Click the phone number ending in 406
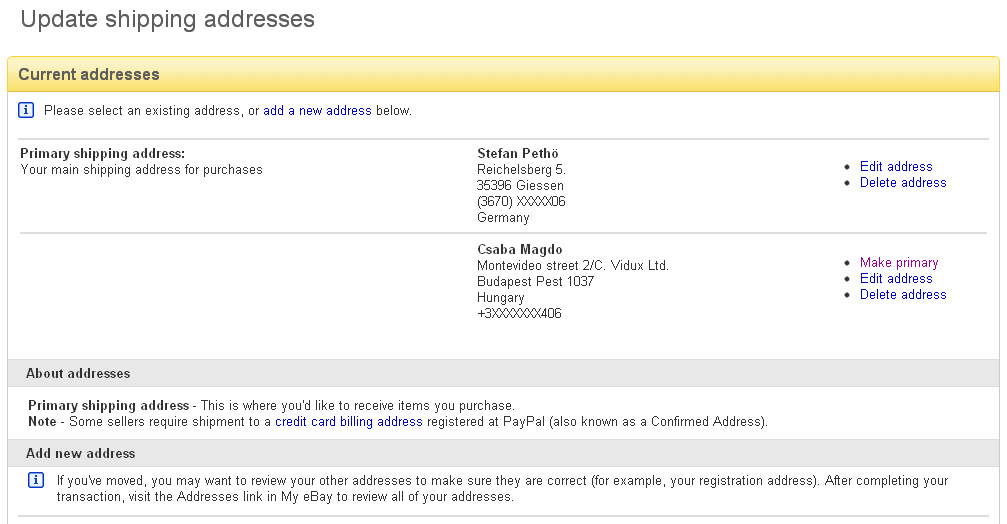The image size is (1007, 524). coord(519,314)
